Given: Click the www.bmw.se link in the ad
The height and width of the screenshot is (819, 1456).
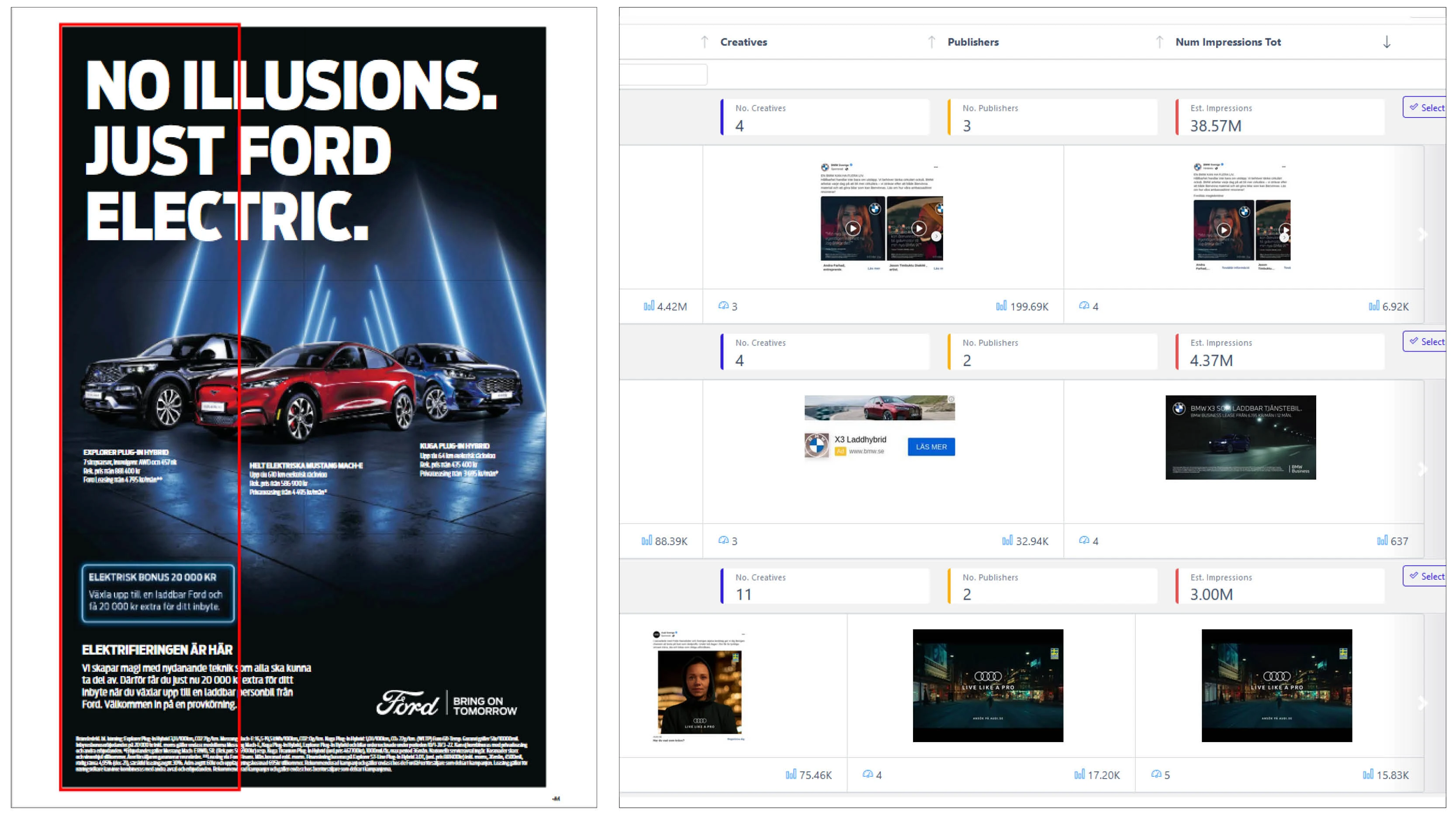Looking at the screenshot, I should tap(866, 451).
